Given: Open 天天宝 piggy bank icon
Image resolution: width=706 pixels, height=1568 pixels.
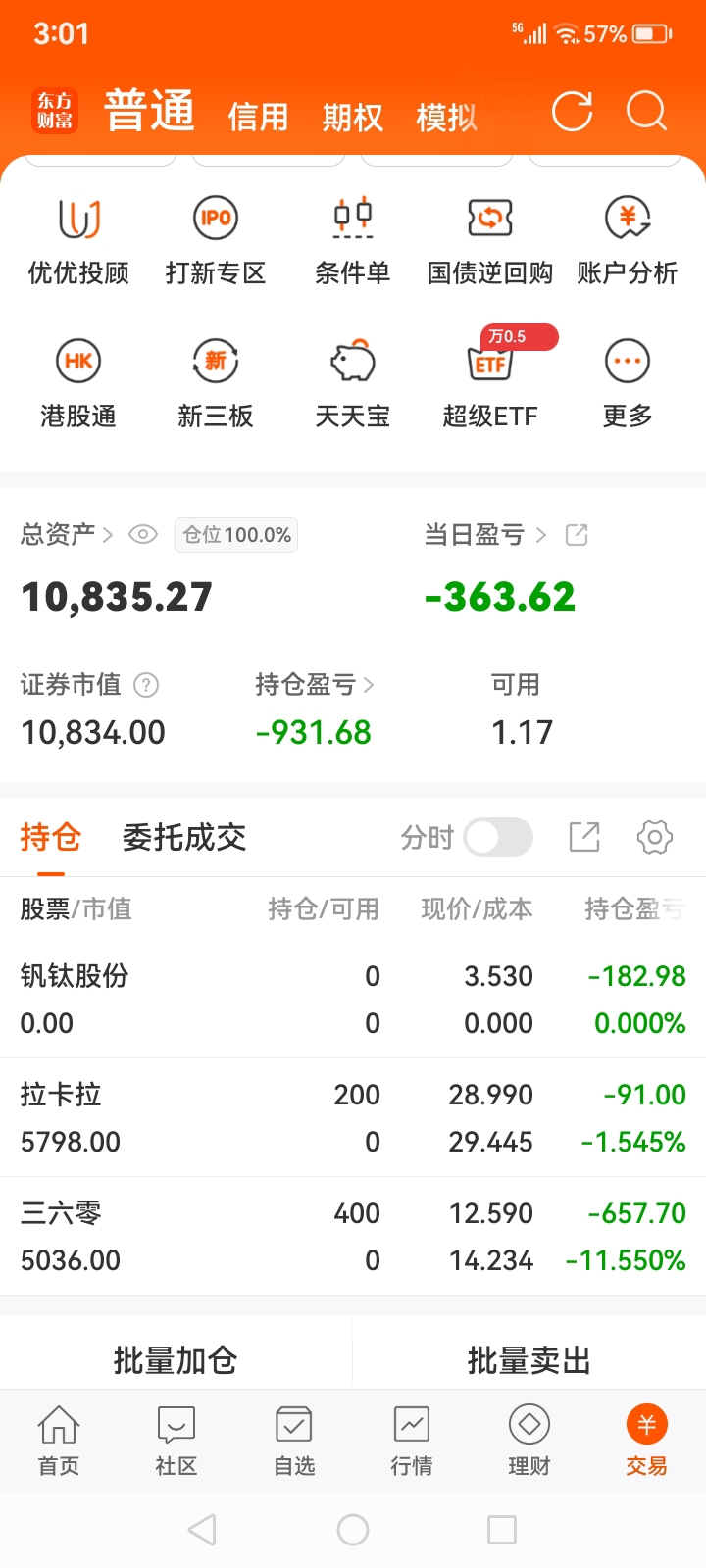Looking at the screenshot, I should click(x=353, y=361).
